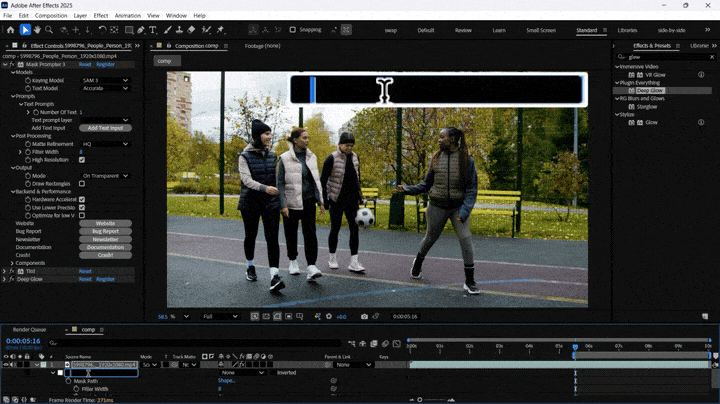Click the timeline zoom slider at bottom
The image size is (720, 404).
420,399
